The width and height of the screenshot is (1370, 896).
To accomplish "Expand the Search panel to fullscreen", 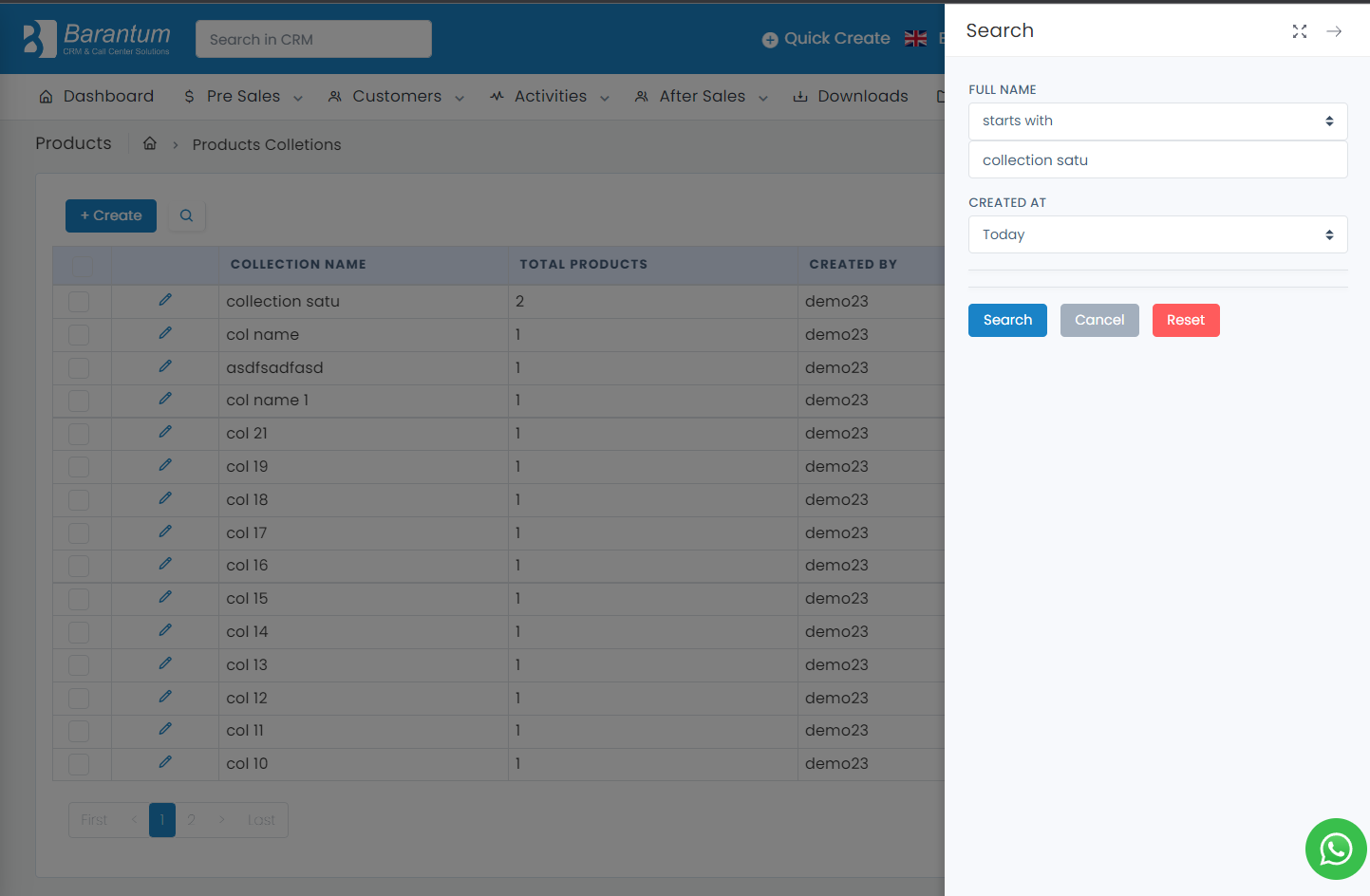I will pyautogui.click(x=1299, y=31).
